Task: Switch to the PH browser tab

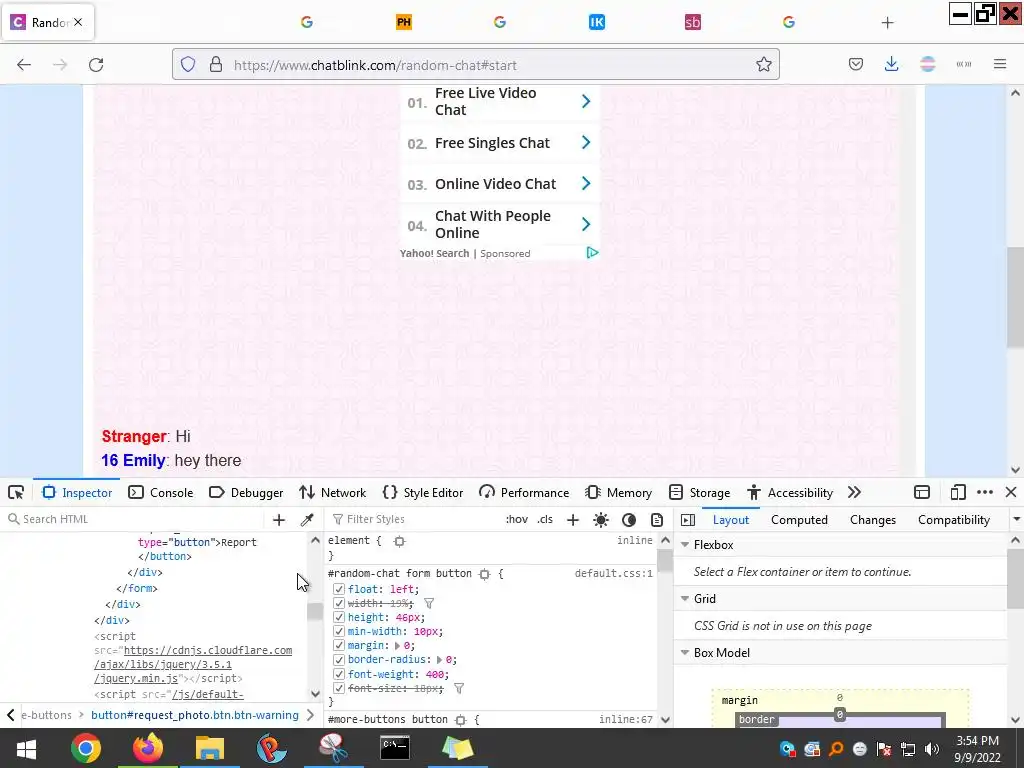Action: click(x=404, y=22)
